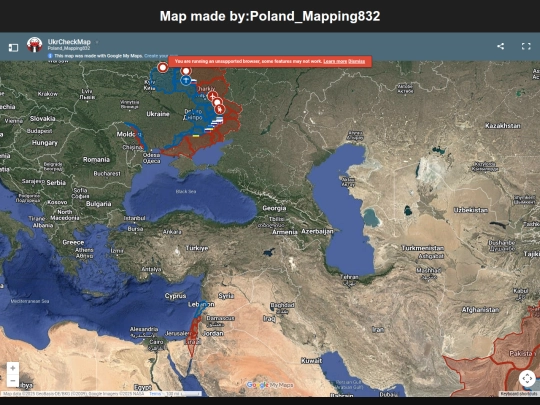Click the 'Georgia' country label
The height and width of the screenshot is (405, 540).
pyautogui.click(x=274, y=208)
